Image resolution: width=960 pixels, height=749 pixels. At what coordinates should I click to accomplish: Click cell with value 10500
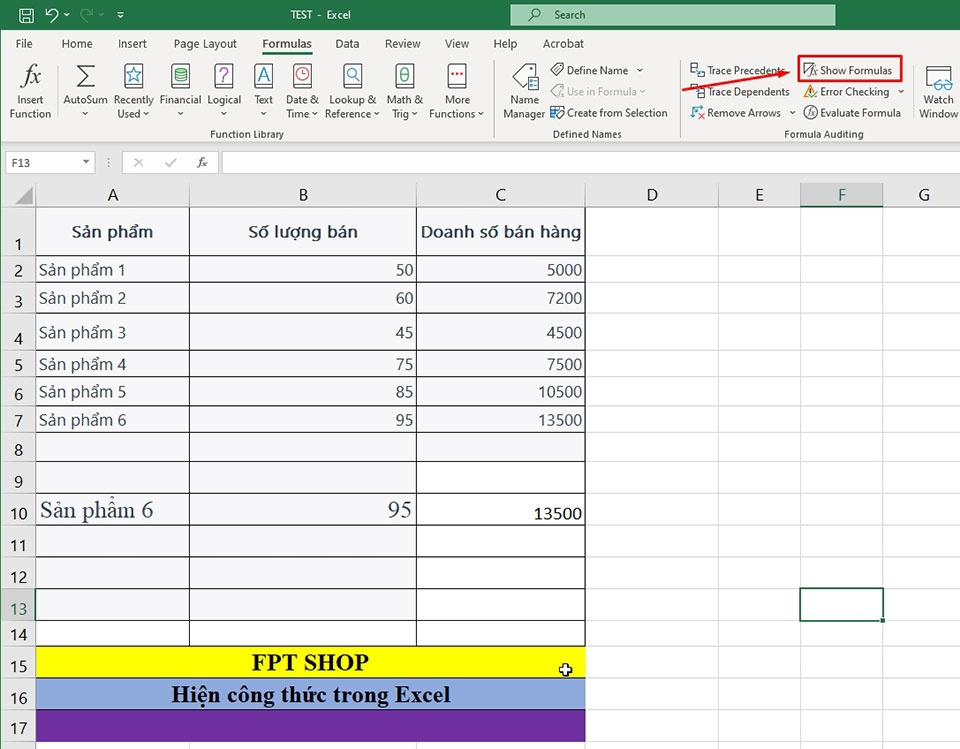(501, 391)
